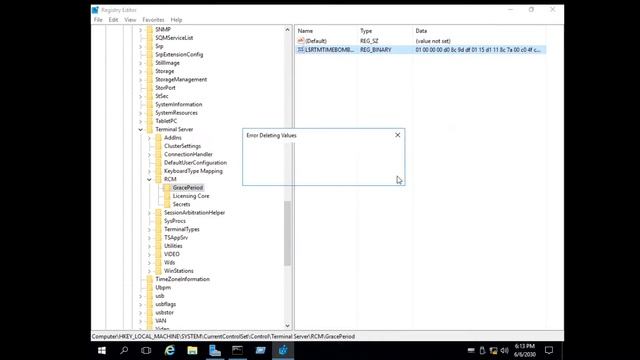The width and height of the screenshot is (640, 360).
Task: Open File Explorer from taskbar
Action: pyautogui.click(x=192, y=350)
